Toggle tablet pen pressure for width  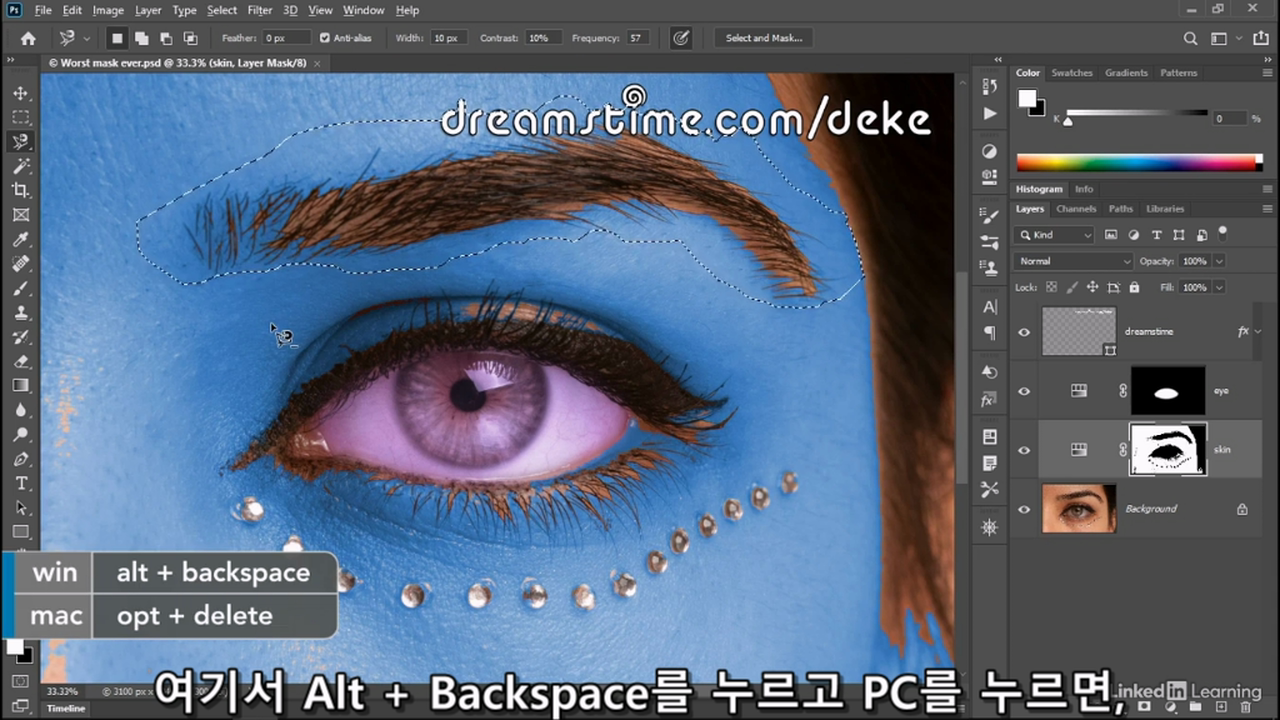coord(681,38)
